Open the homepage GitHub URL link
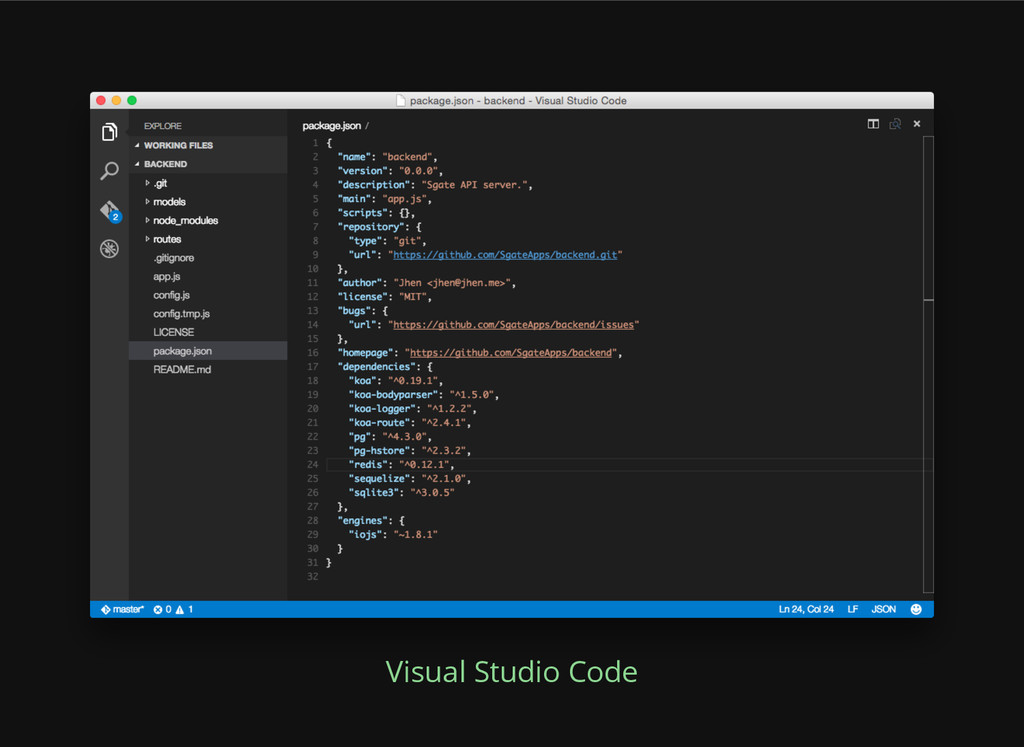This screenshot has width=1024, height=747. pos(511,353)
